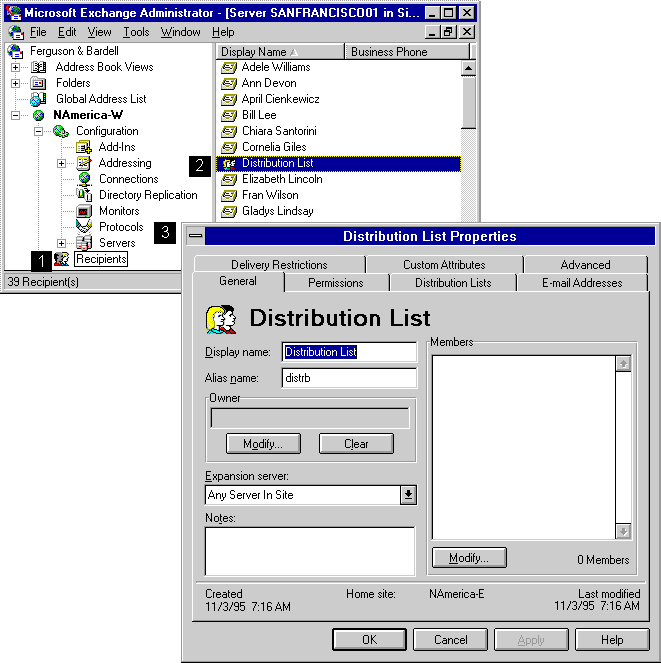
Task: Click the mailbox icon beside Bill Lee
Action: [x=229, y=115]
